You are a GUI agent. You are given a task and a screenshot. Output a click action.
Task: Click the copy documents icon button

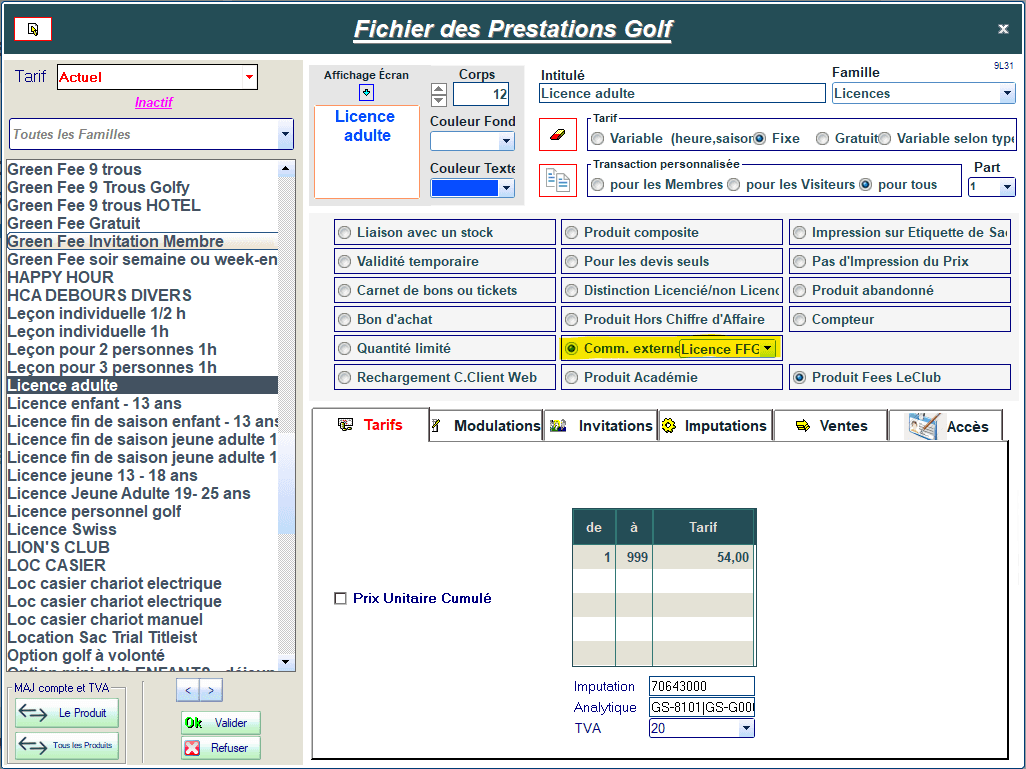pyautogui.click(x=557, y=180)
